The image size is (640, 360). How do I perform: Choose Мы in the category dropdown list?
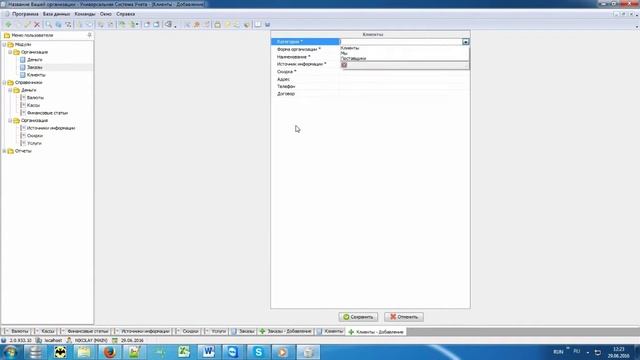tap(344, 53)
